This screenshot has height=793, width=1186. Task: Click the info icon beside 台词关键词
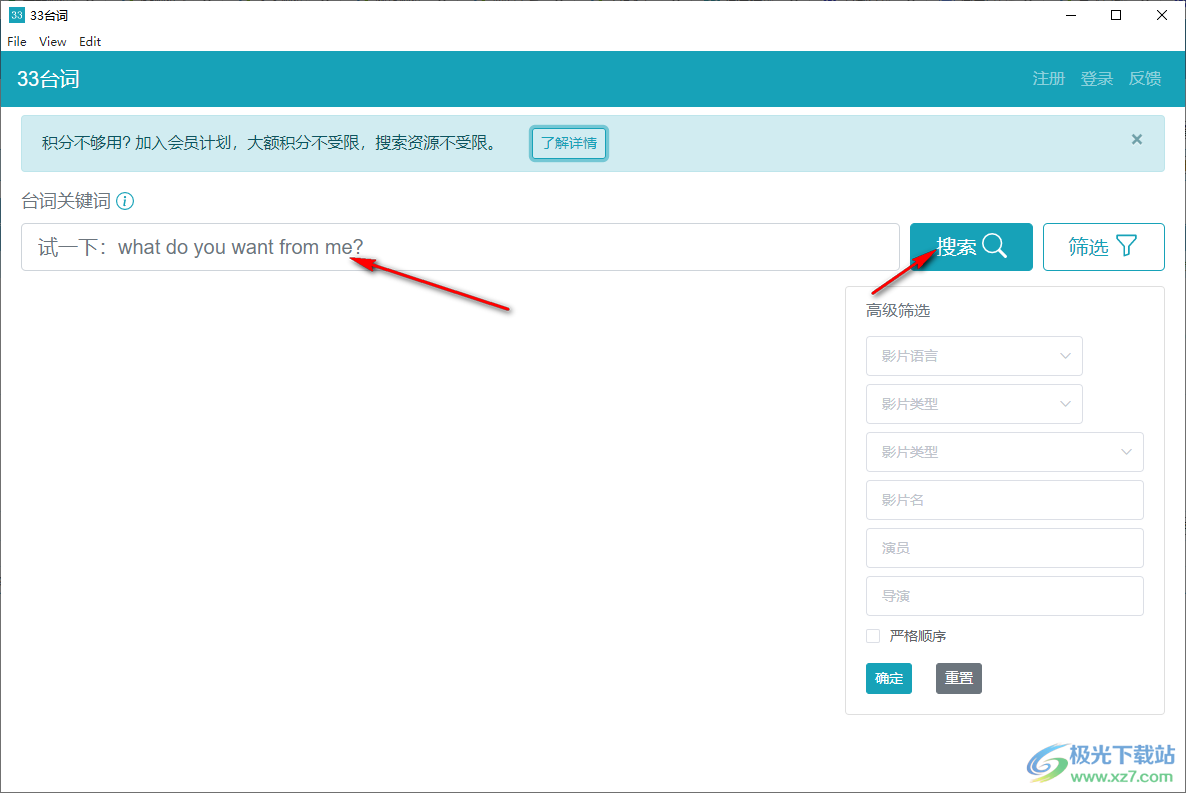125,201
